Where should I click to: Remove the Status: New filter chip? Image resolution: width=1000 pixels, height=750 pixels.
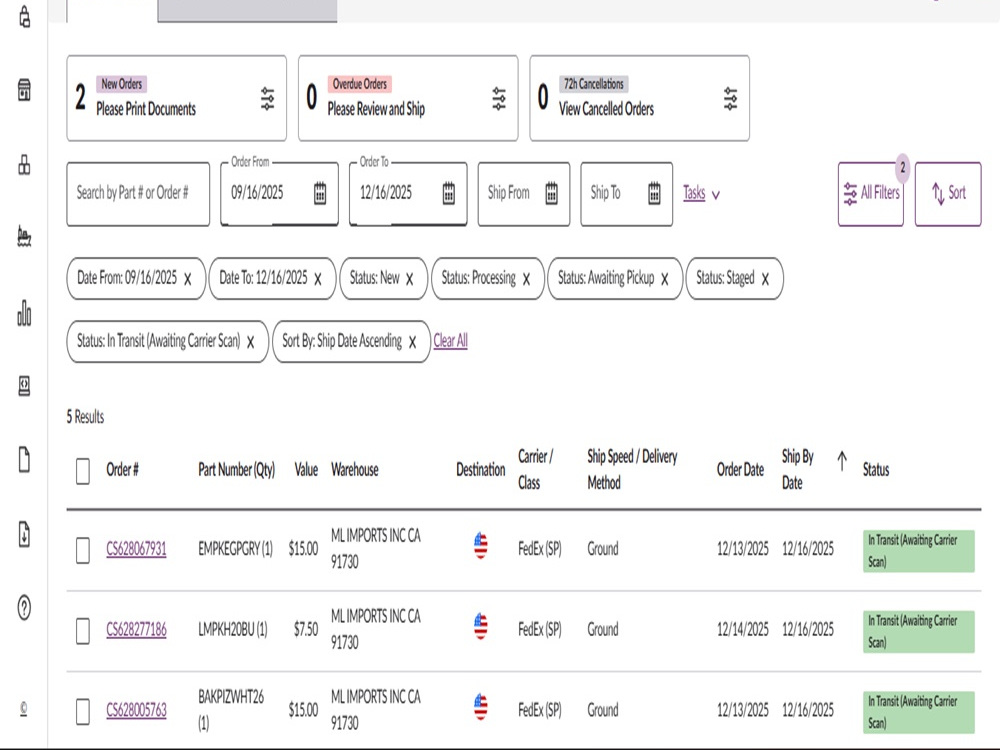[x=409, y=279]
